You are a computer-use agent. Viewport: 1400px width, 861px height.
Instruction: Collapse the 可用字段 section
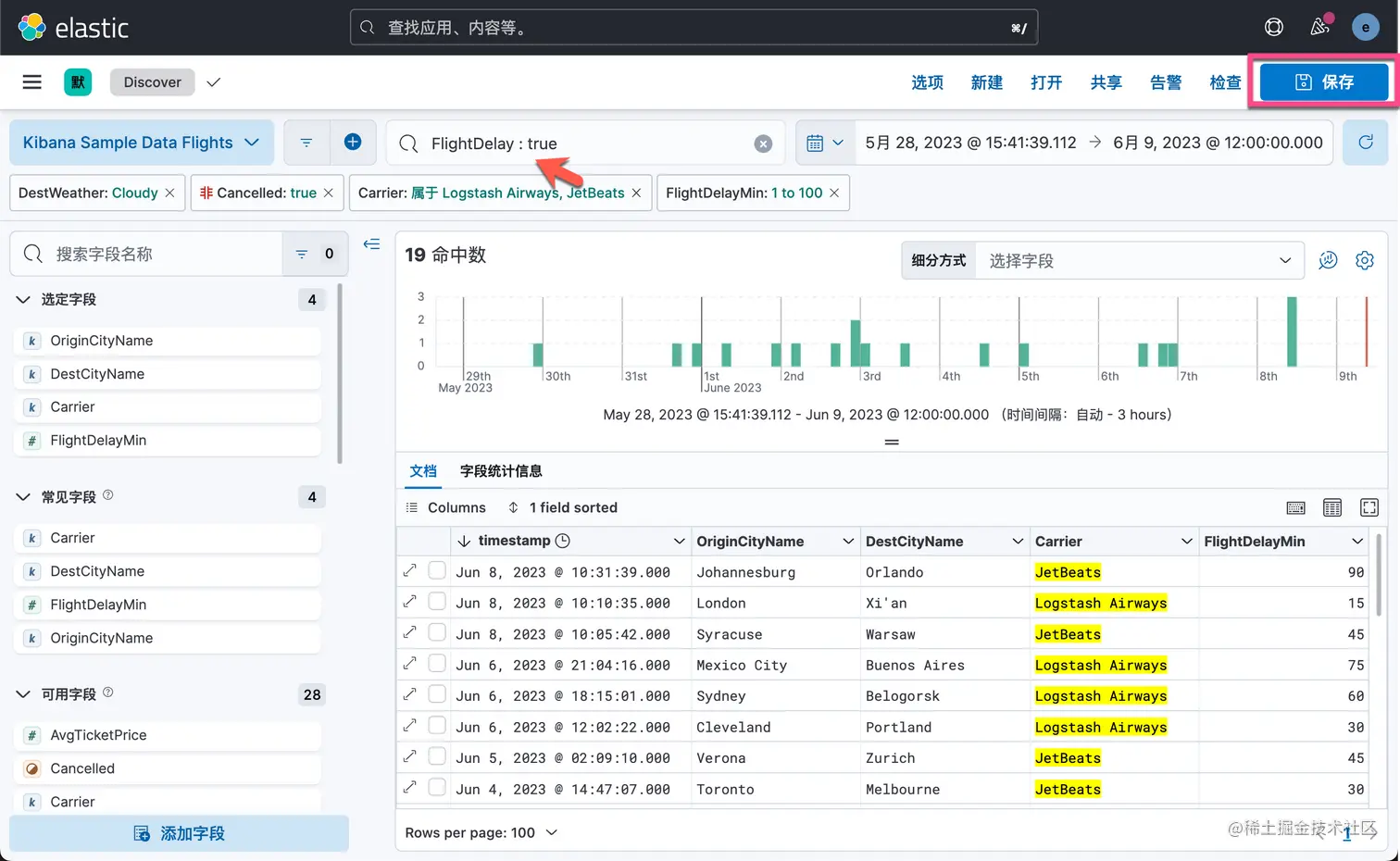(x=23, y=694)
